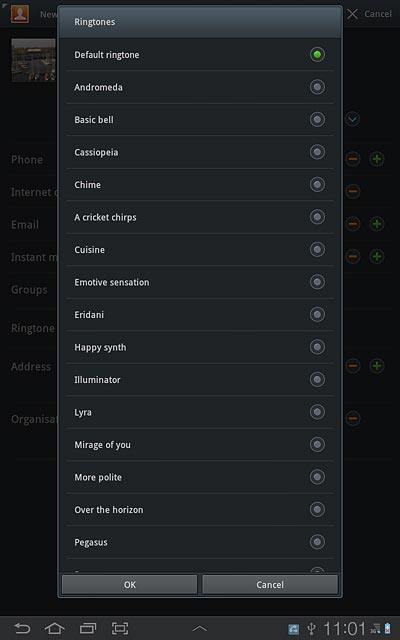
Task: Choose the Over the horizon radio button
Action: [317, 509]
